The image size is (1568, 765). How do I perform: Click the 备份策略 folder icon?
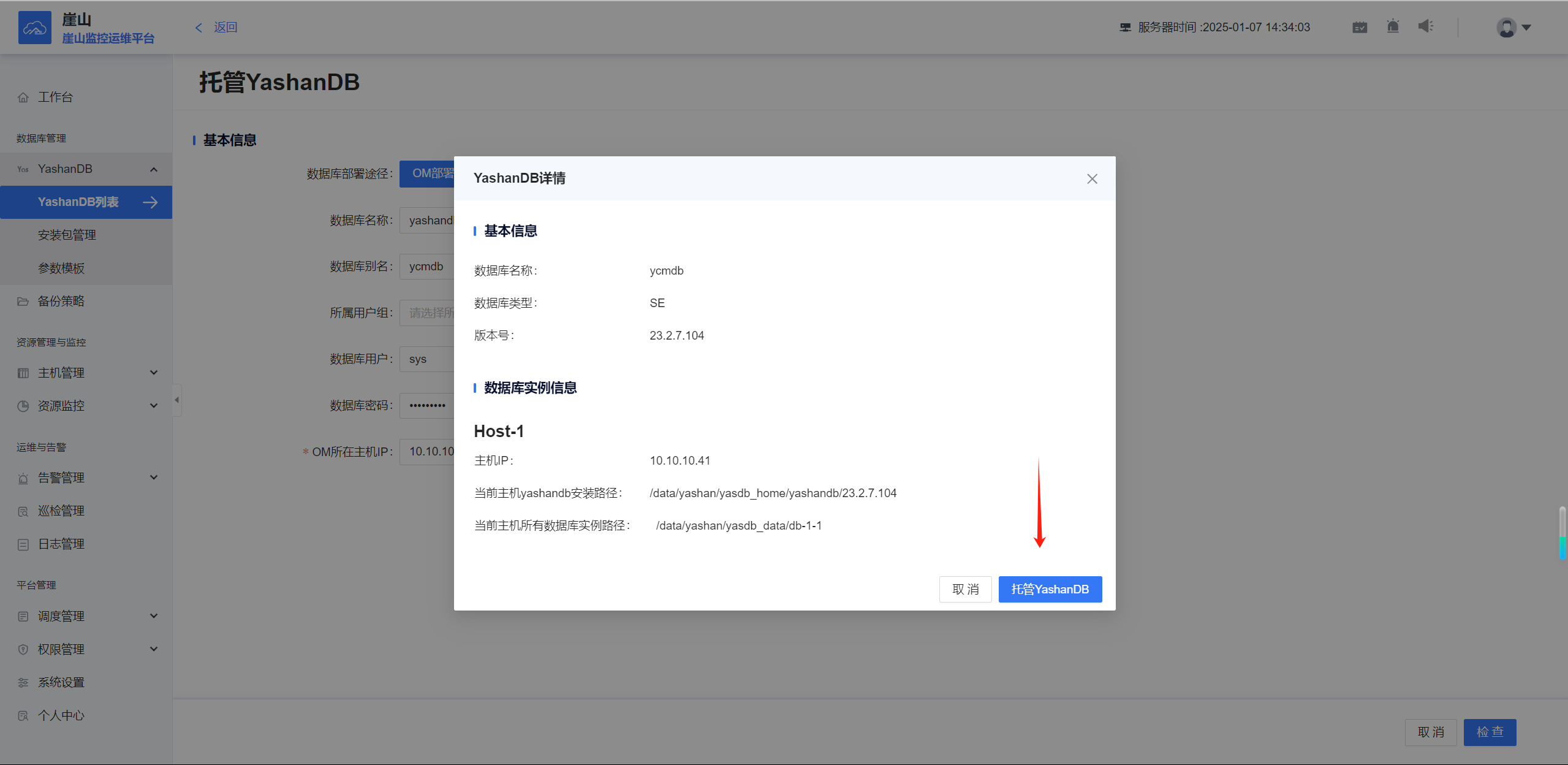23,302
